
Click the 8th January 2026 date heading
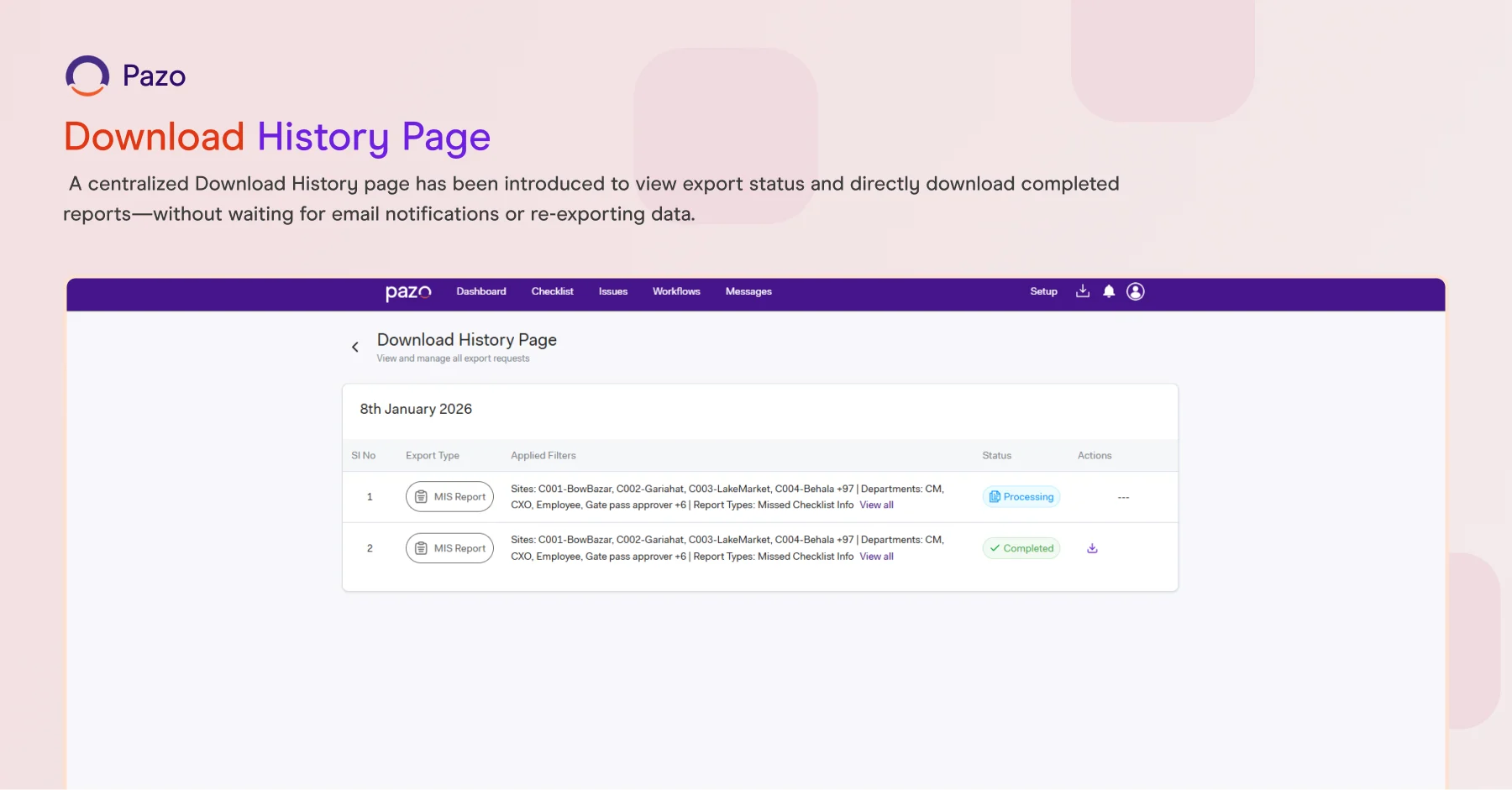click(x=416, y=409)
